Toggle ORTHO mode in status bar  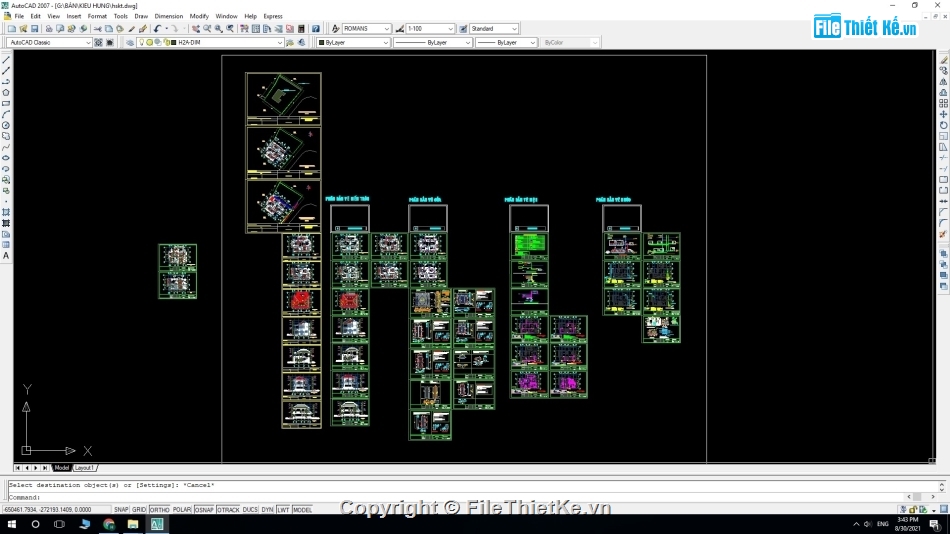159,510
